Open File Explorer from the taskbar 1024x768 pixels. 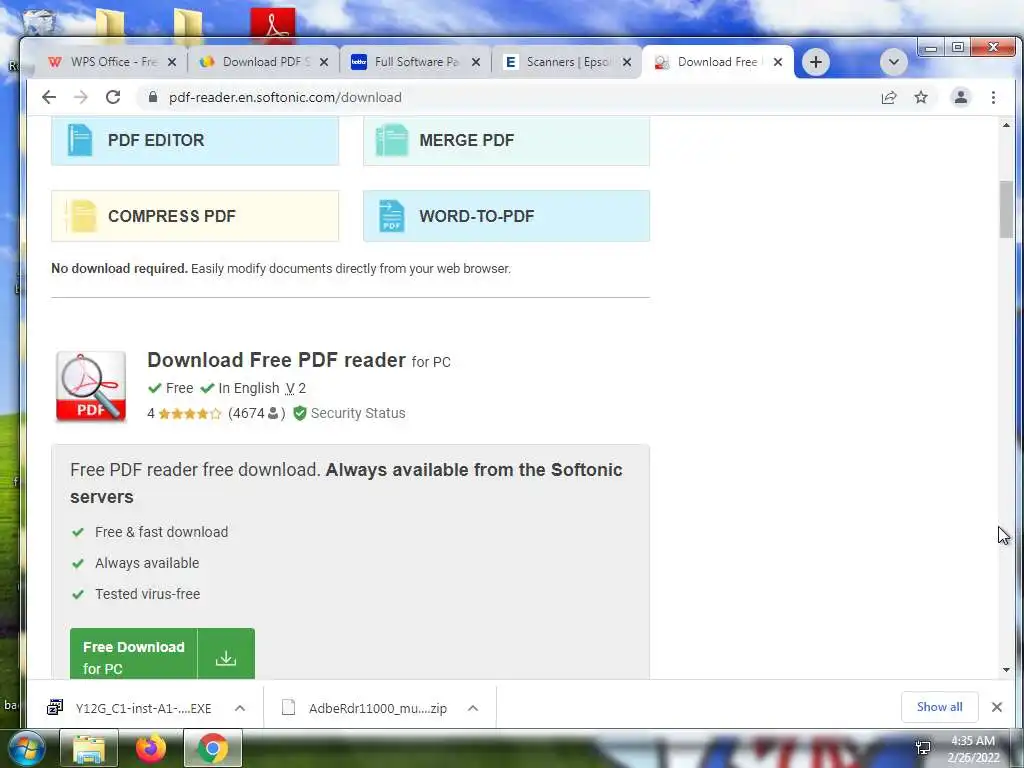tap(89, 748)
